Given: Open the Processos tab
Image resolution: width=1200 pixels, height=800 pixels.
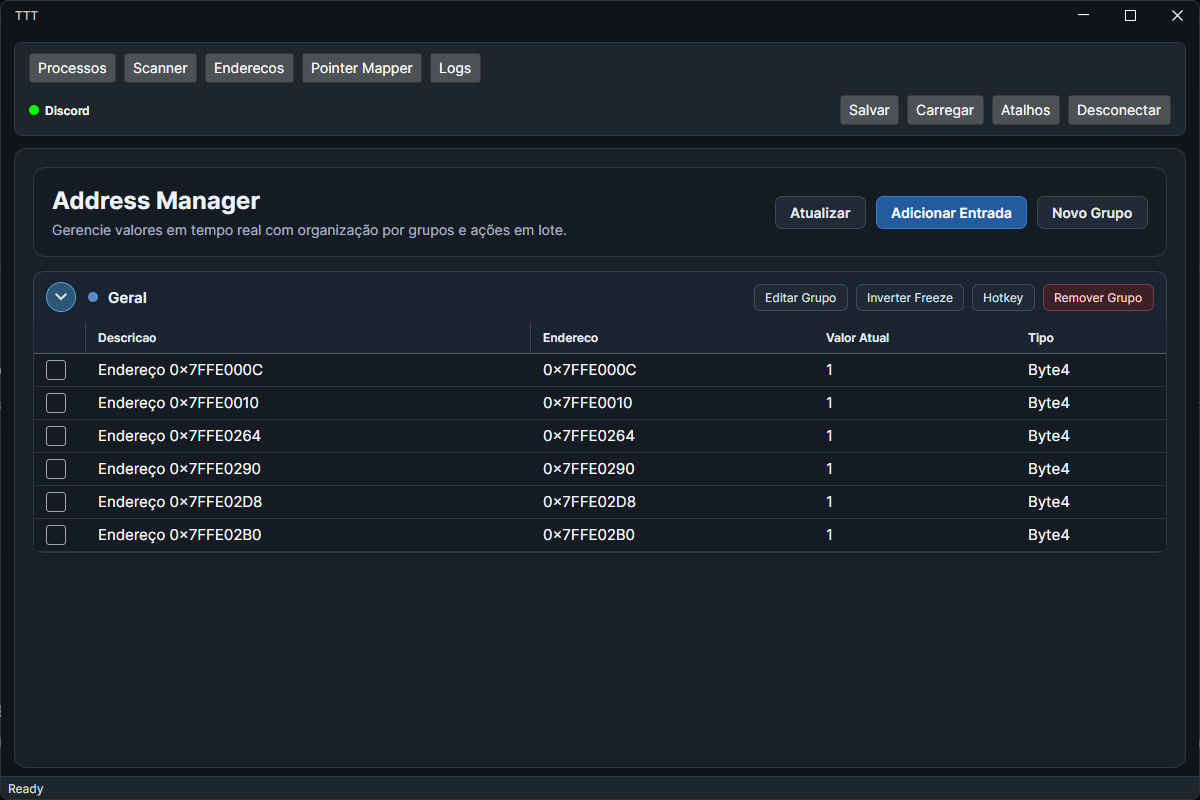Looking at the screenshot, I should (x=72, y=68).
